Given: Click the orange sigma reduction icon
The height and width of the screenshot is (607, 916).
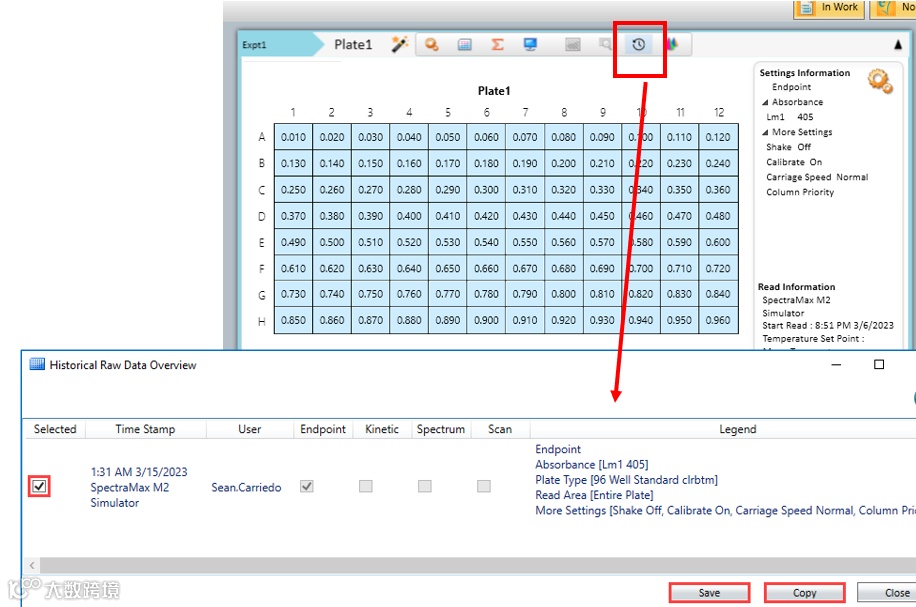Looking at the screenshot, I should pyautogui.click(x=497, y=44).
